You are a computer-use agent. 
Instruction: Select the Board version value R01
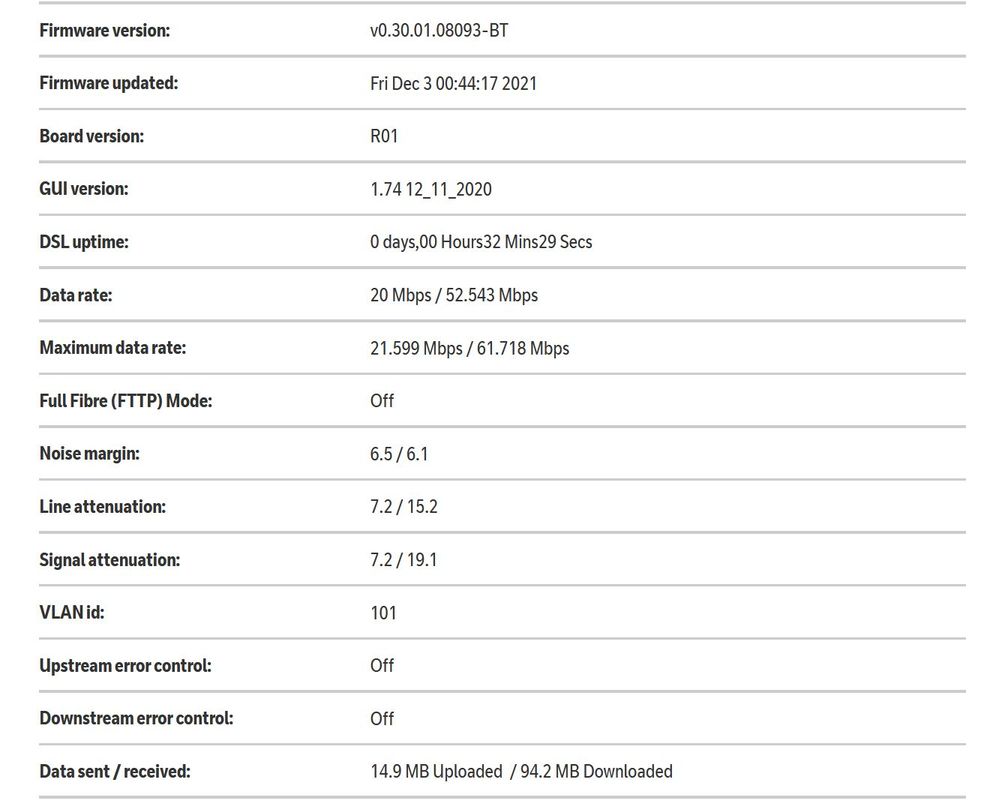(384, 136)
